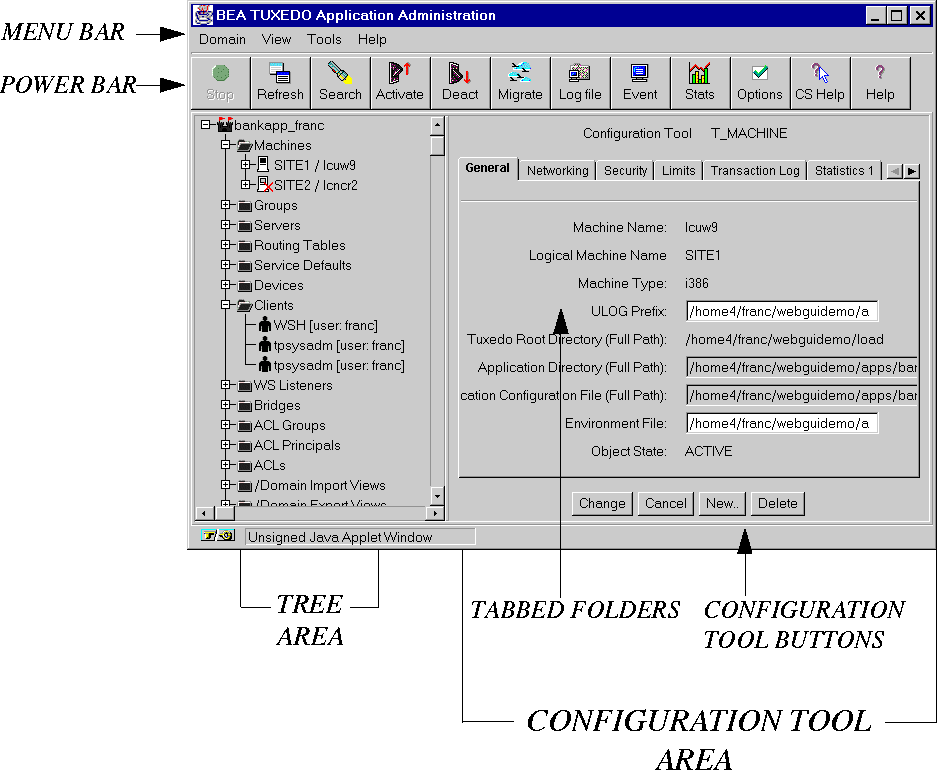The width and height of the screenshot is (937, 770).
Task: Switch to the Transaction Log tab
Action: click(755, 170)
